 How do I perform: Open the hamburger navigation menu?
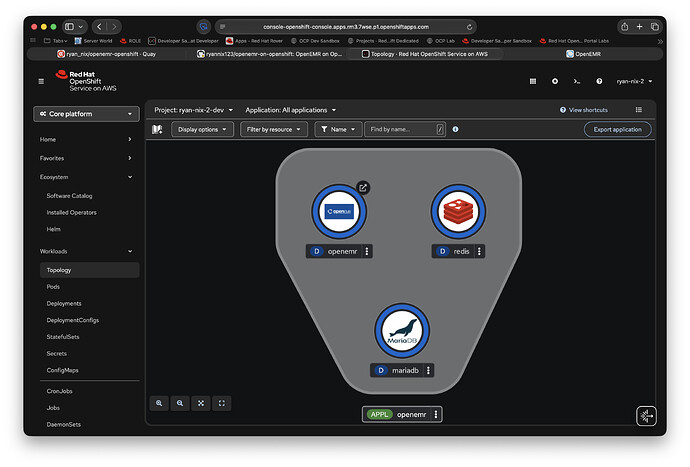[x=41, y=81]
